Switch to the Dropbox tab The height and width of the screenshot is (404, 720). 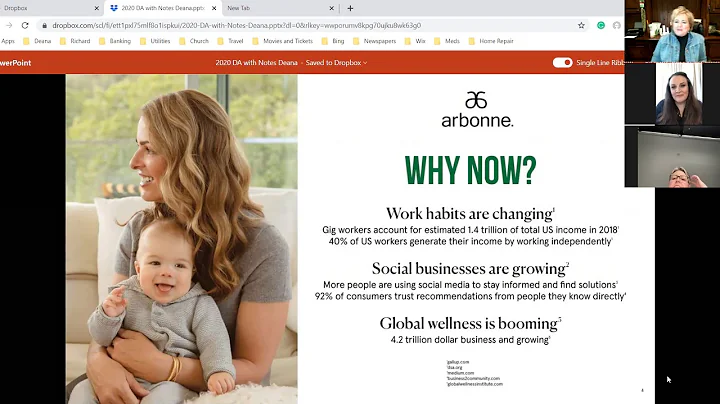51,8
